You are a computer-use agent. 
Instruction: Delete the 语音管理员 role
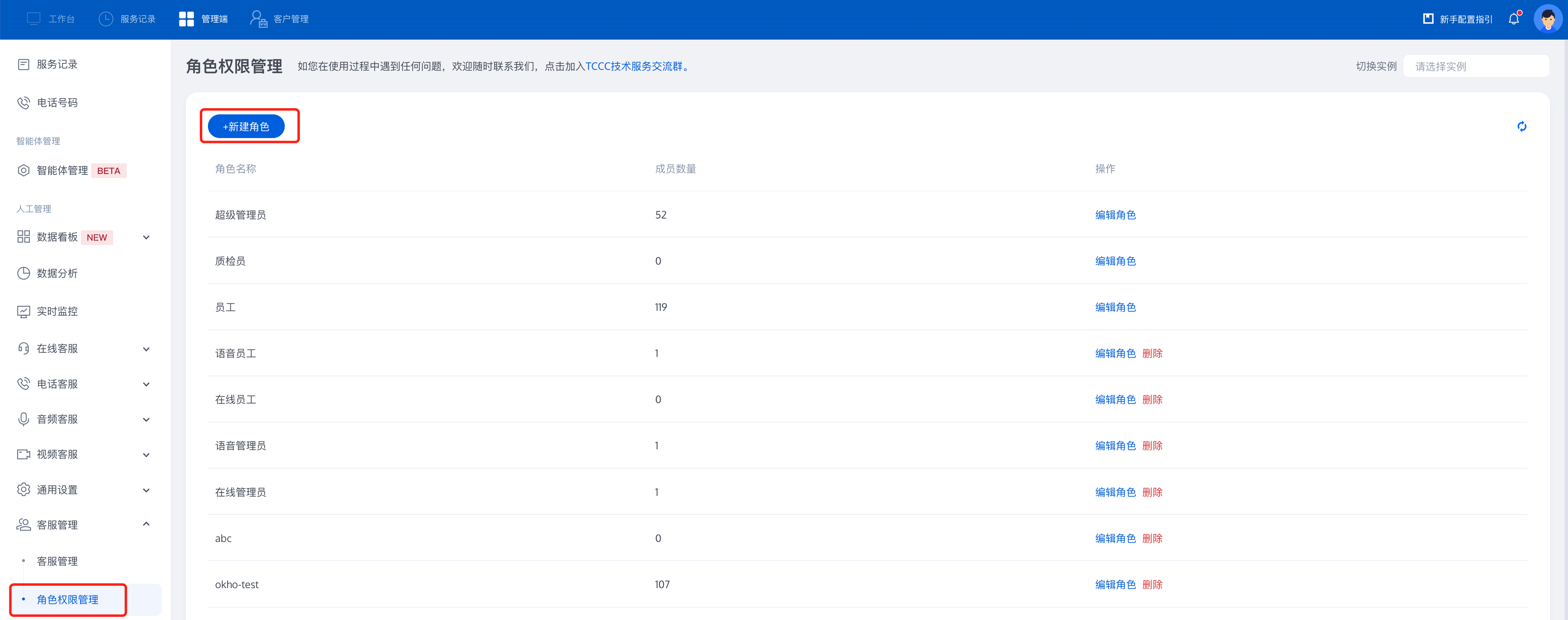(x=1152, y=446)
